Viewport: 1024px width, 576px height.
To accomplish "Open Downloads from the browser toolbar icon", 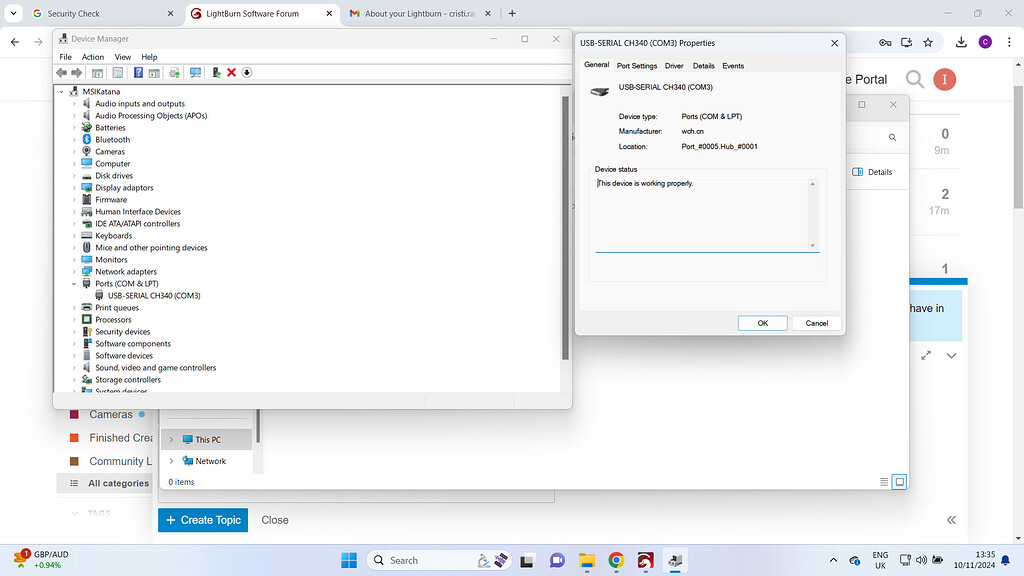I will click(x=961, y=43).
